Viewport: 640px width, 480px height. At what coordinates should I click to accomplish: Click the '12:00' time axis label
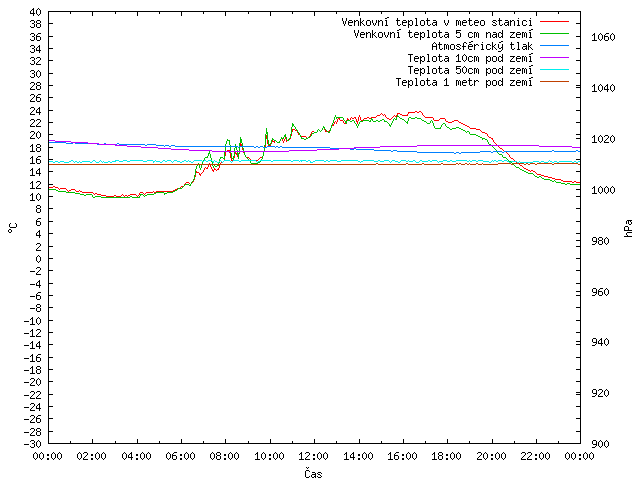tap(313, 456)
